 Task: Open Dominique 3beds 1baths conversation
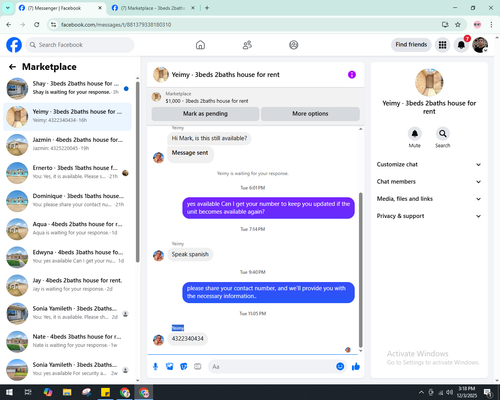68,201
